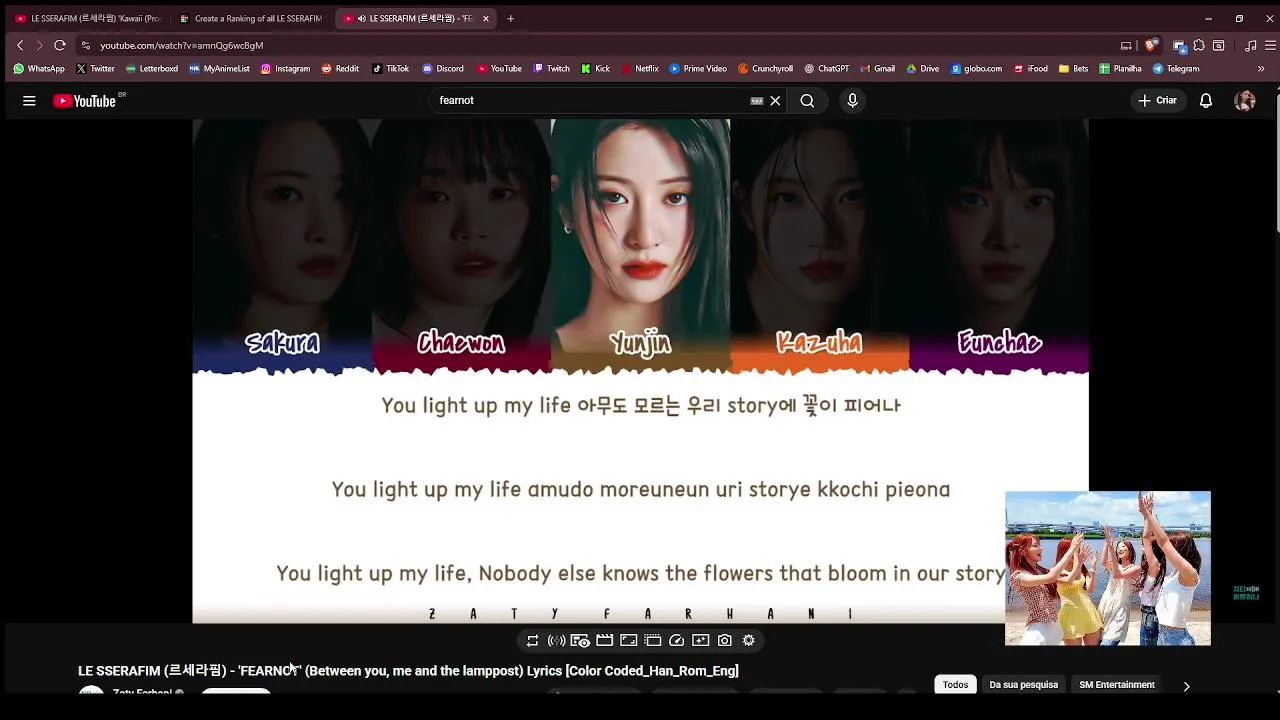The height and width of the screenshot is (720, 1280).
Task: Open the globo.com bookmark
Action: (x=976, y=69)
